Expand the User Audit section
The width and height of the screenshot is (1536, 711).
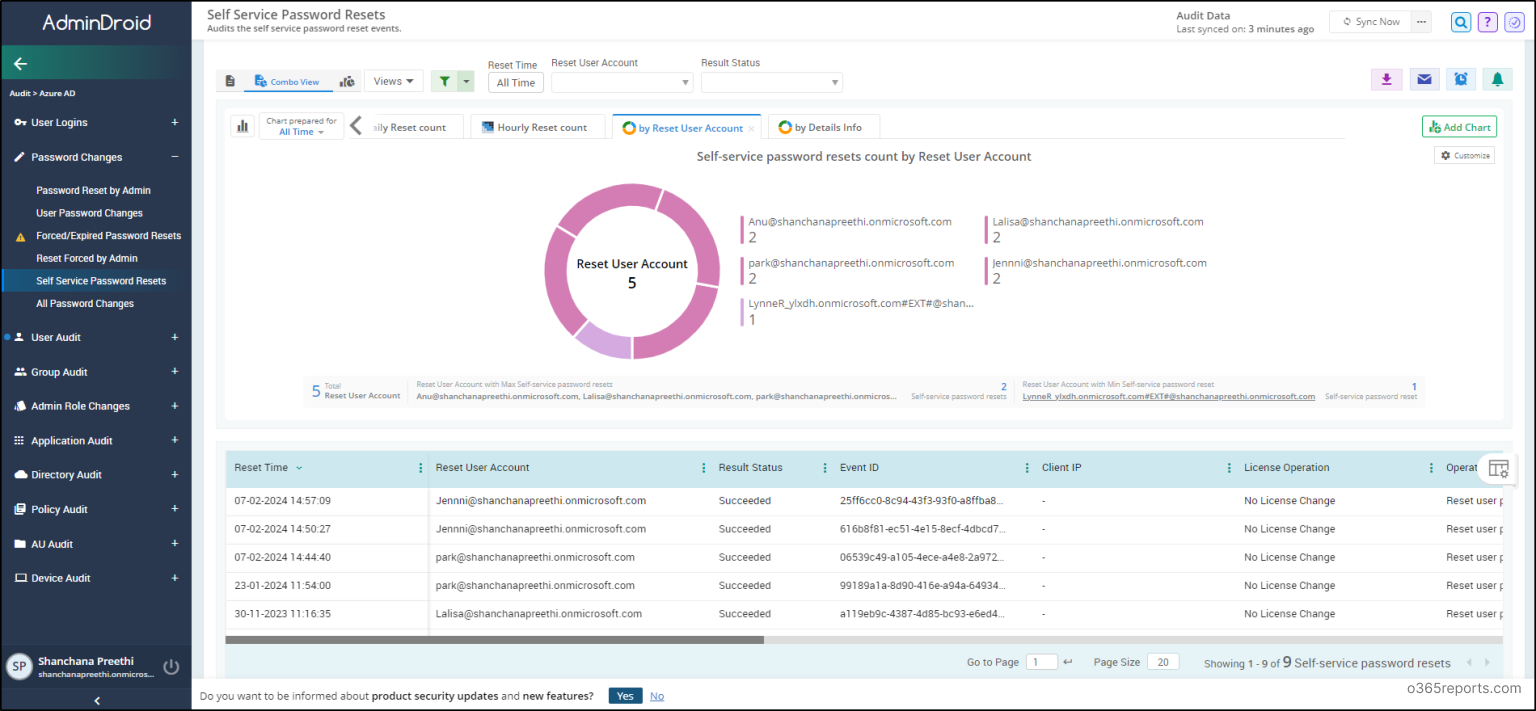174,337
